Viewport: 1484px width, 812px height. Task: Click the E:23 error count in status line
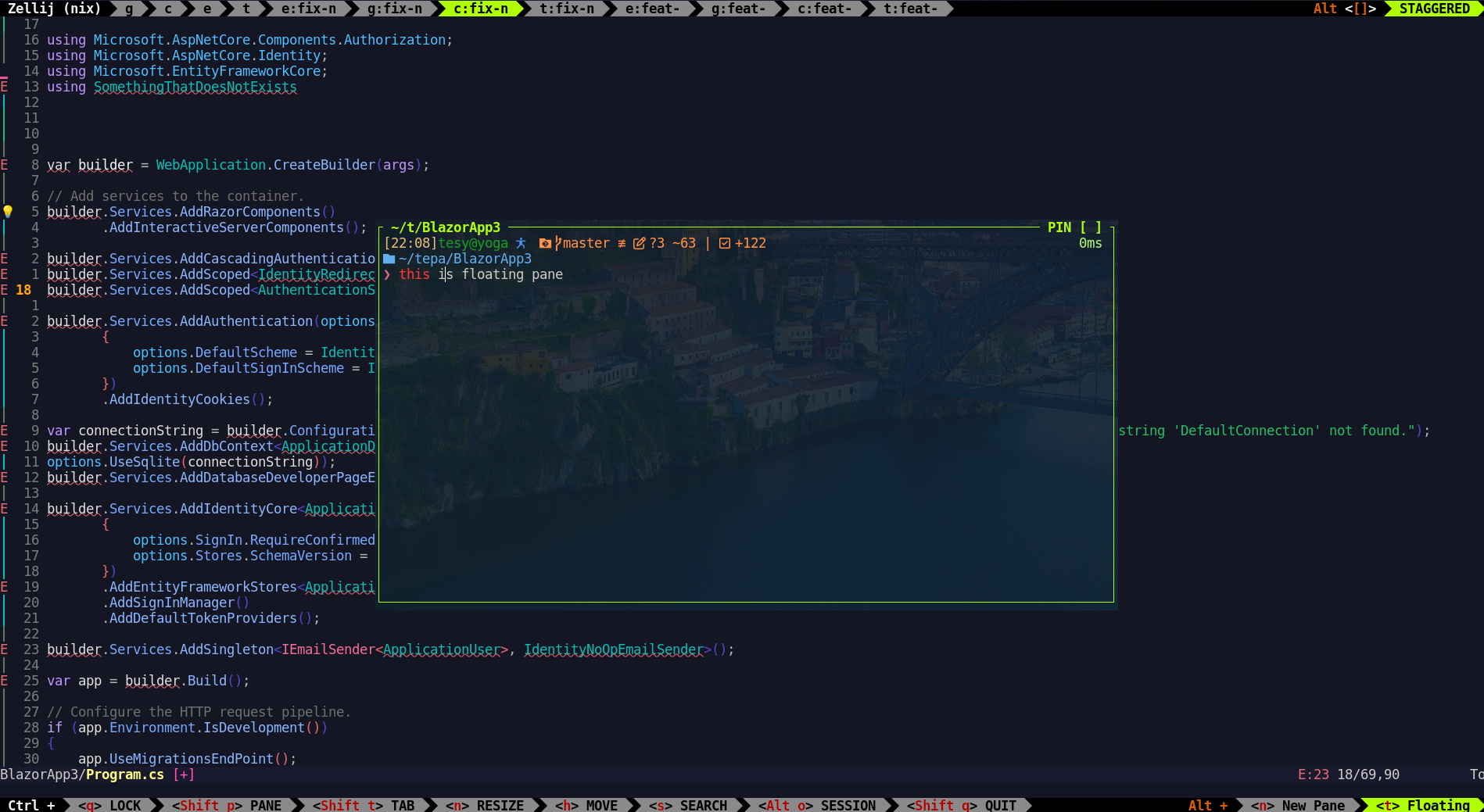coord(1314,774)
